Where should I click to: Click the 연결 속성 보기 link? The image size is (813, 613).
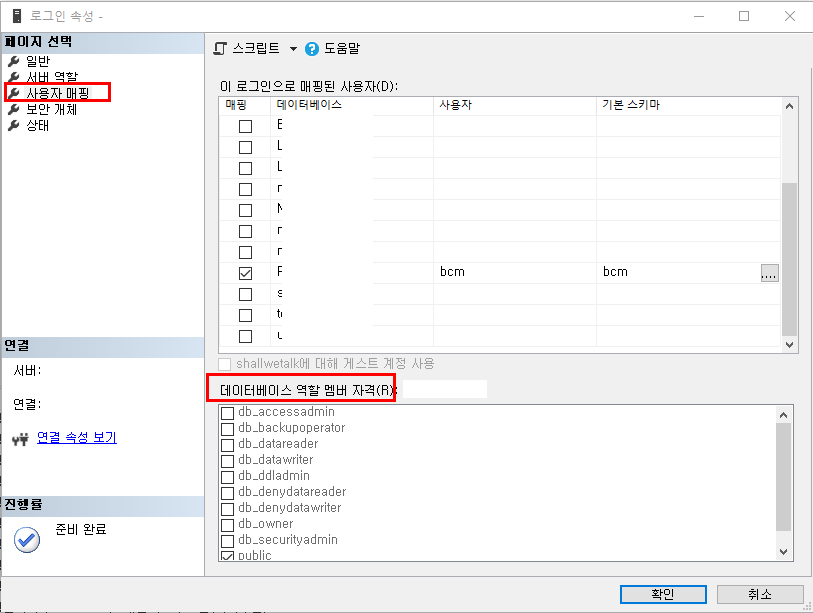click(77, 437)
